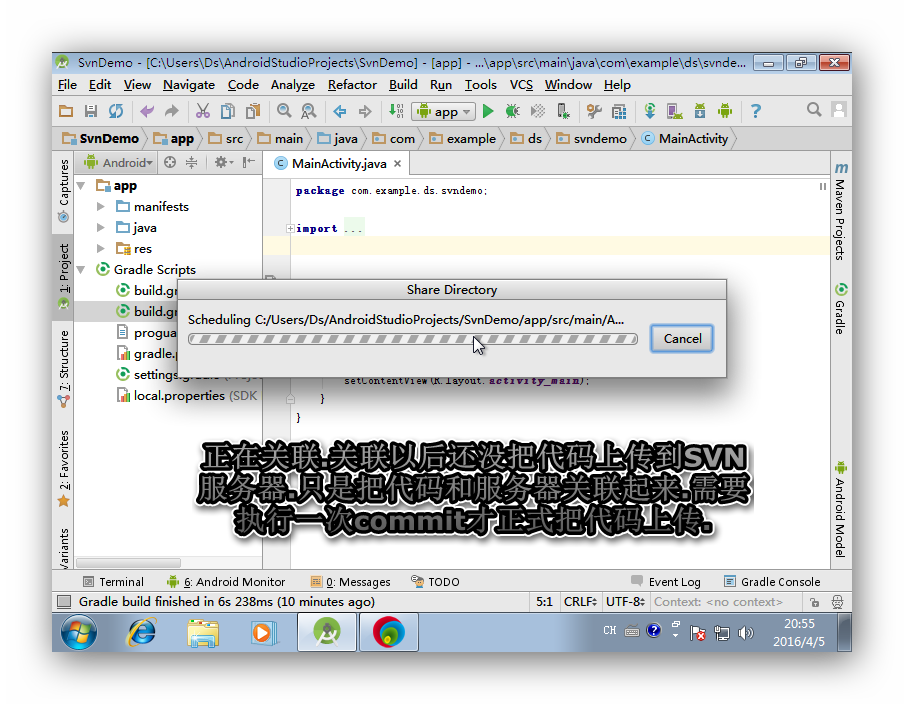Viewport: 904px width, 704px height.
Task: Toggle the Terminal tool window
Action: [x=113, y=581]
